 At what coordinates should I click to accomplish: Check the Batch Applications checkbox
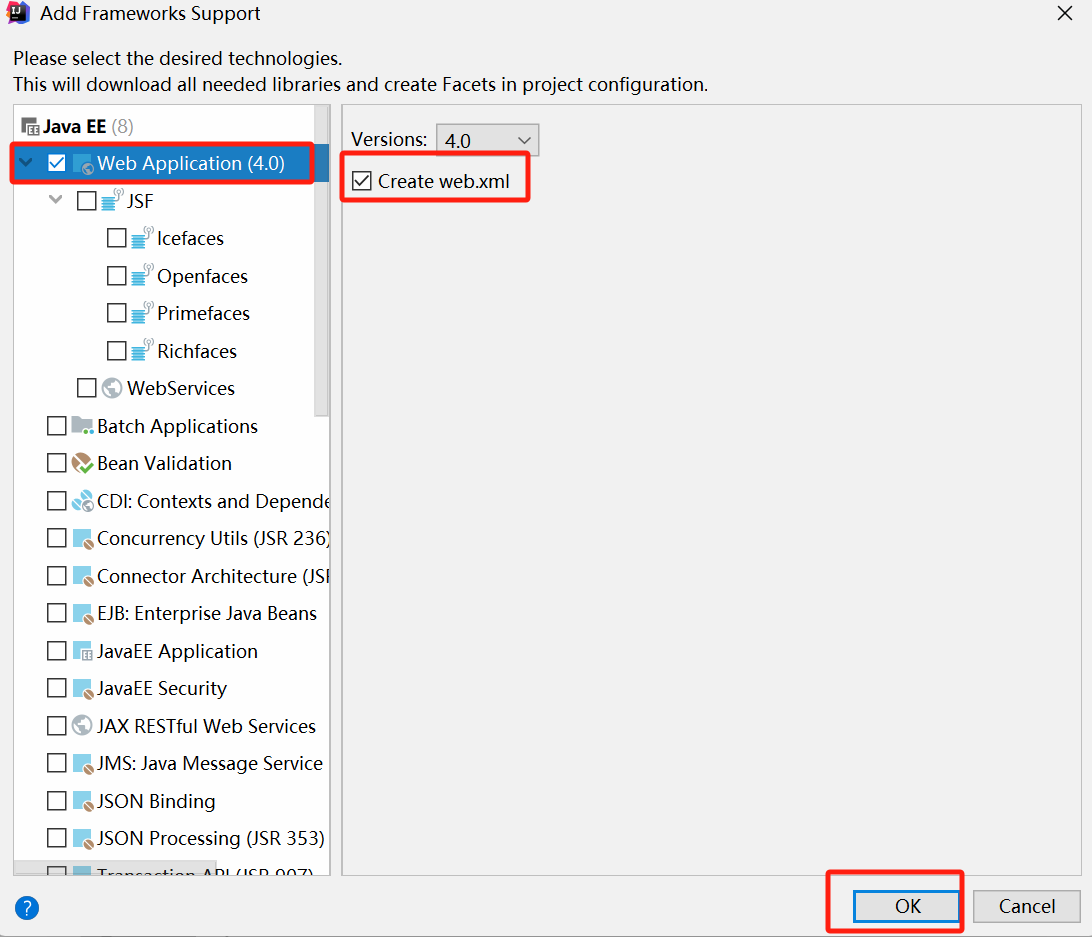[56, 426]
